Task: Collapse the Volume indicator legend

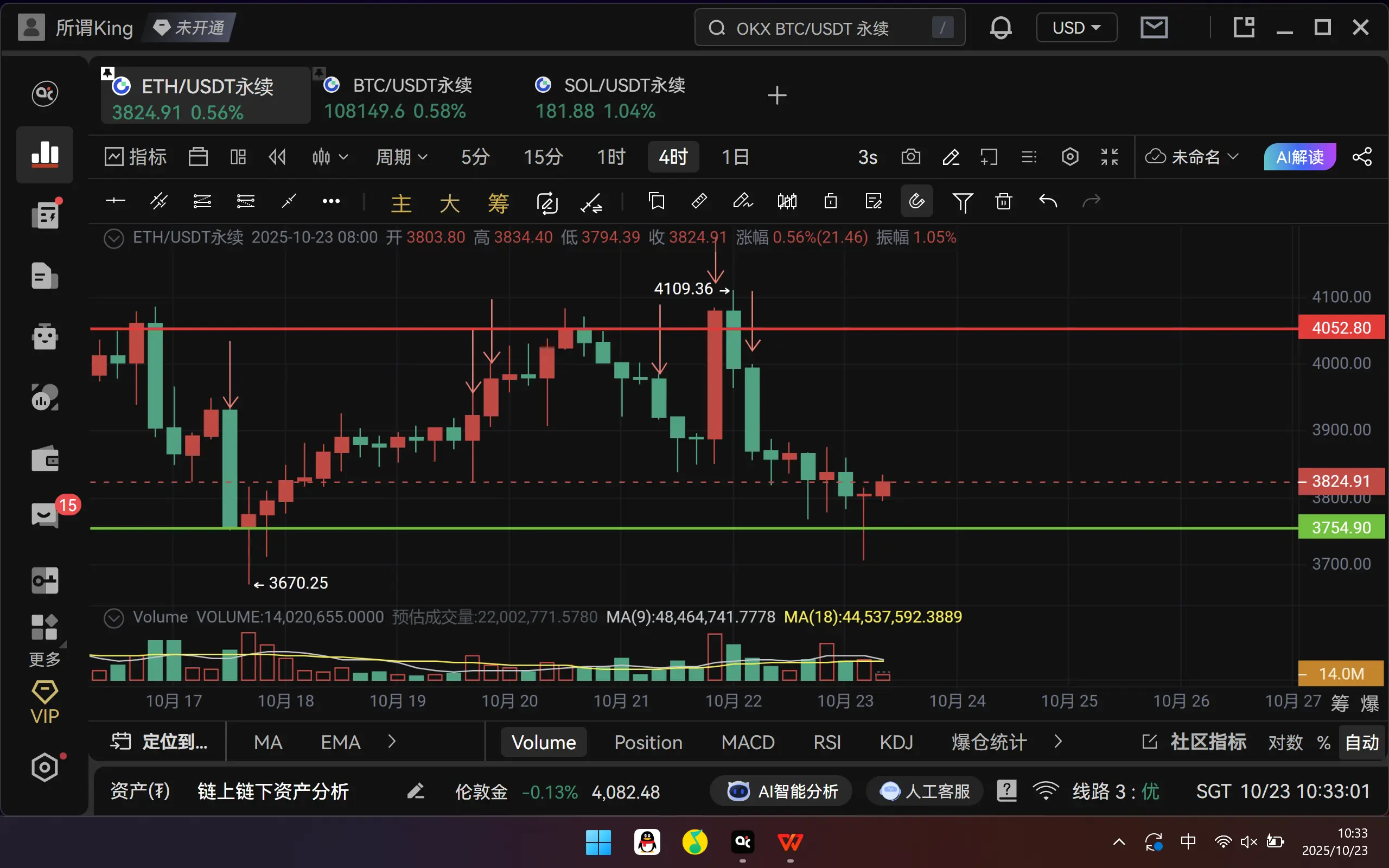Action: (x=113, y=618)
